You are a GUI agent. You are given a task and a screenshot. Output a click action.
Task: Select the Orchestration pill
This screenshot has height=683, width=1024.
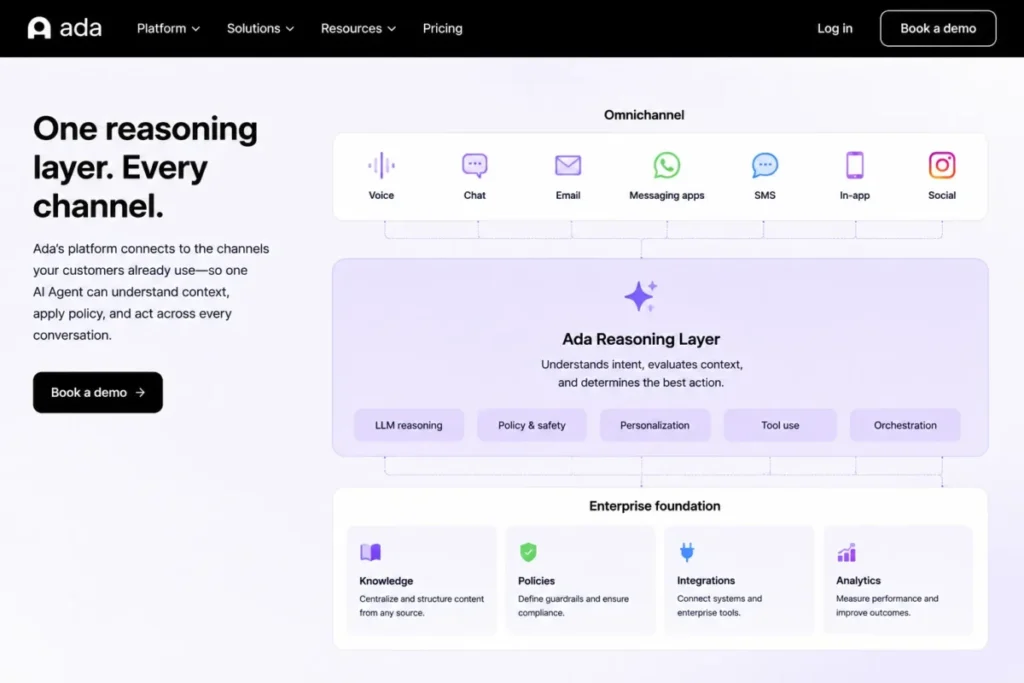click(x=905, y=425)
